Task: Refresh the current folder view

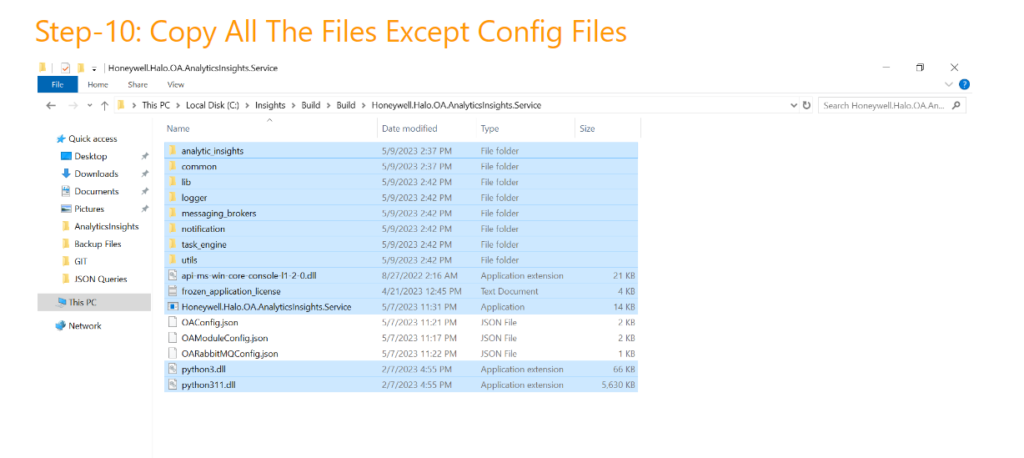Action: click(x=807, y=105)
